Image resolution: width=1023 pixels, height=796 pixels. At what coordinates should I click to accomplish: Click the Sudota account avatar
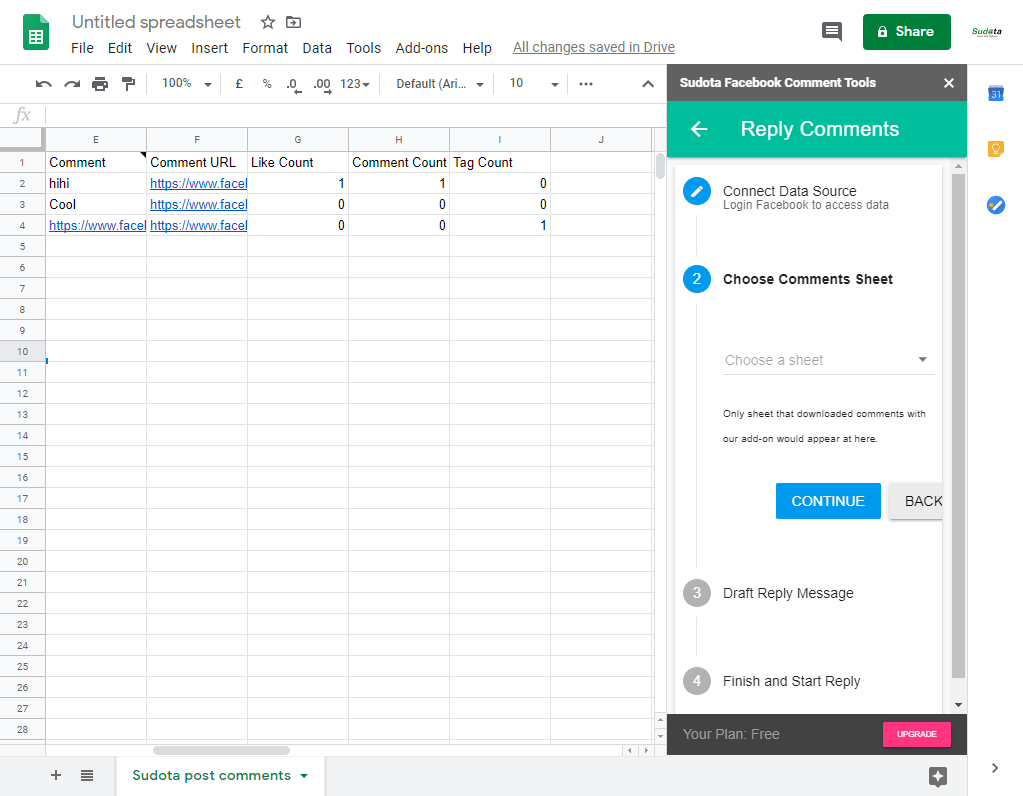click(x=986, y=31)
